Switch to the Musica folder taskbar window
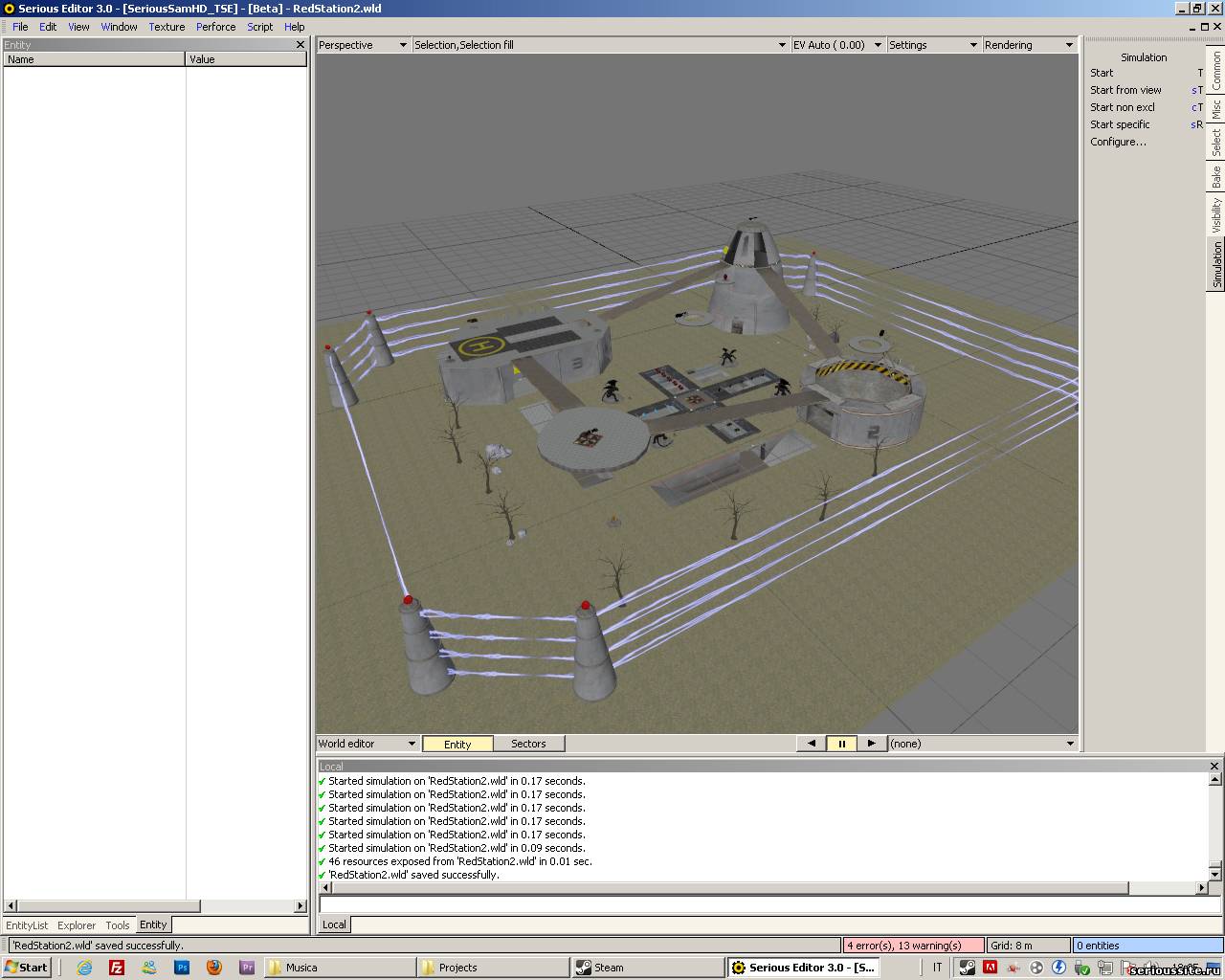This screenshot has width=1225, height=980. 339,968
